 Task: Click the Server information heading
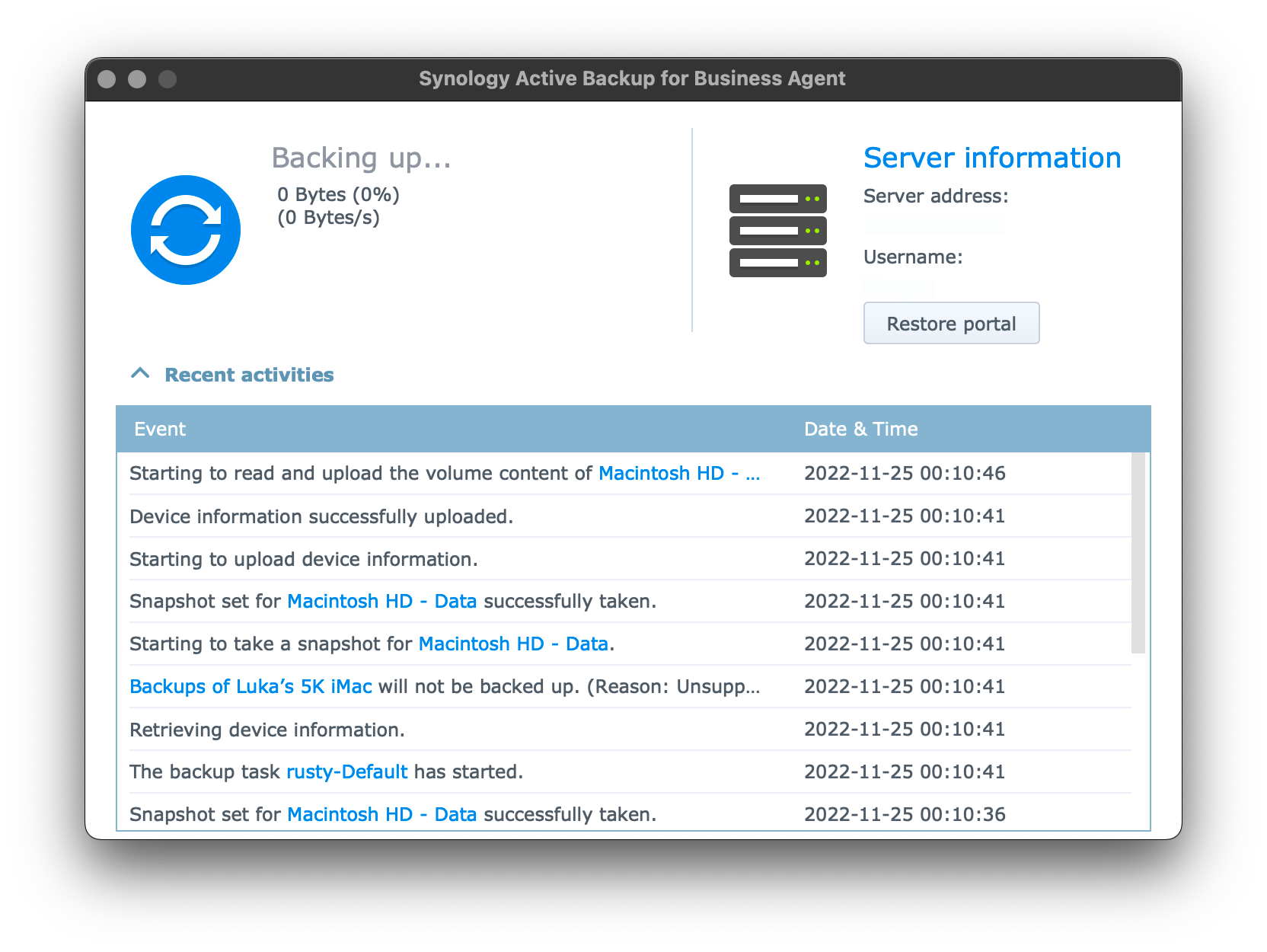coord(992,158)
